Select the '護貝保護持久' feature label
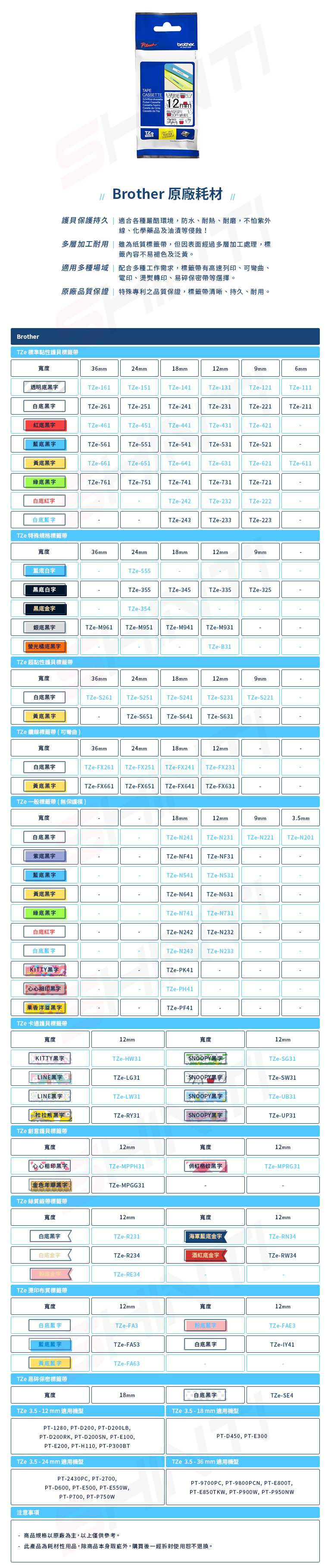The height and width of the screenshot is (1568, 331). 85,220
